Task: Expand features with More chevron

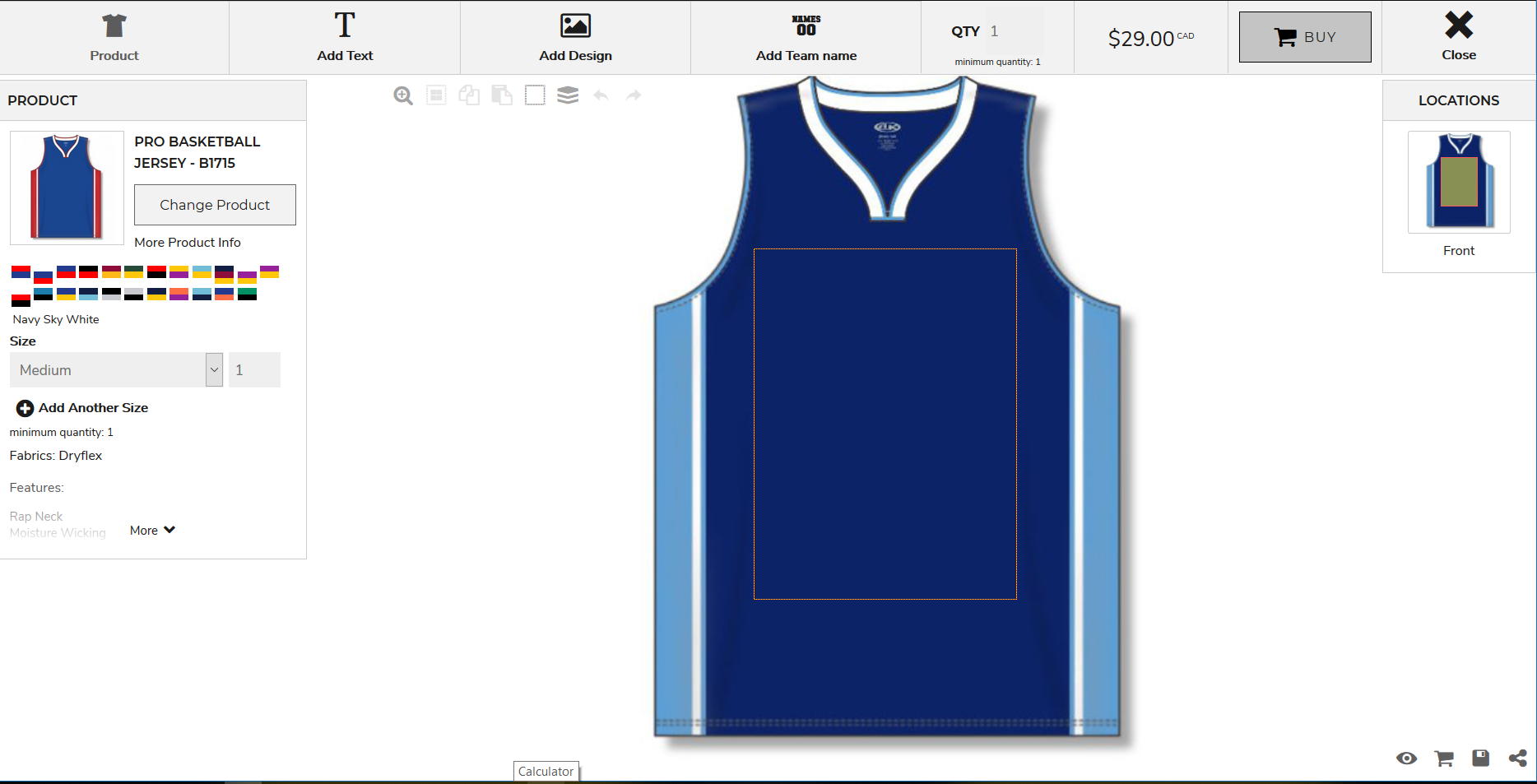Action: tap(152, 531)
